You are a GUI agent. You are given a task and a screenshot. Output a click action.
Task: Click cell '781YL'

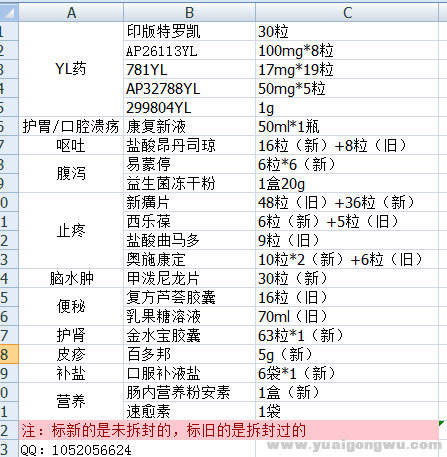189,69
